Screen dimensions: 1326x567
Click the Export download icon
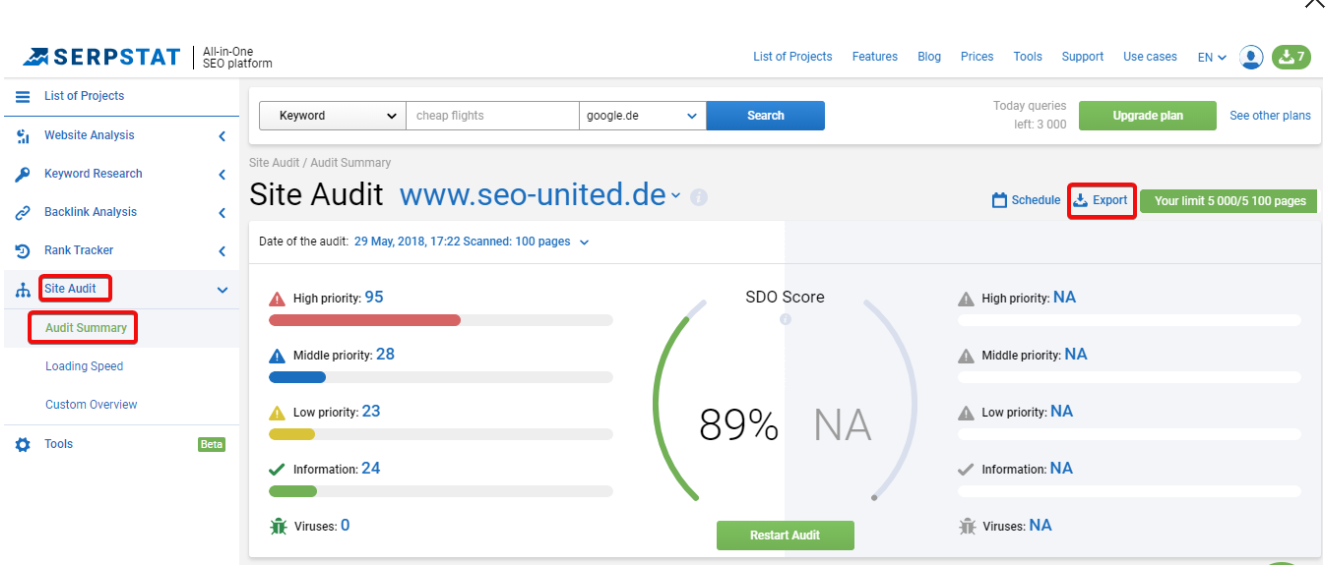tap(1080, 201)
